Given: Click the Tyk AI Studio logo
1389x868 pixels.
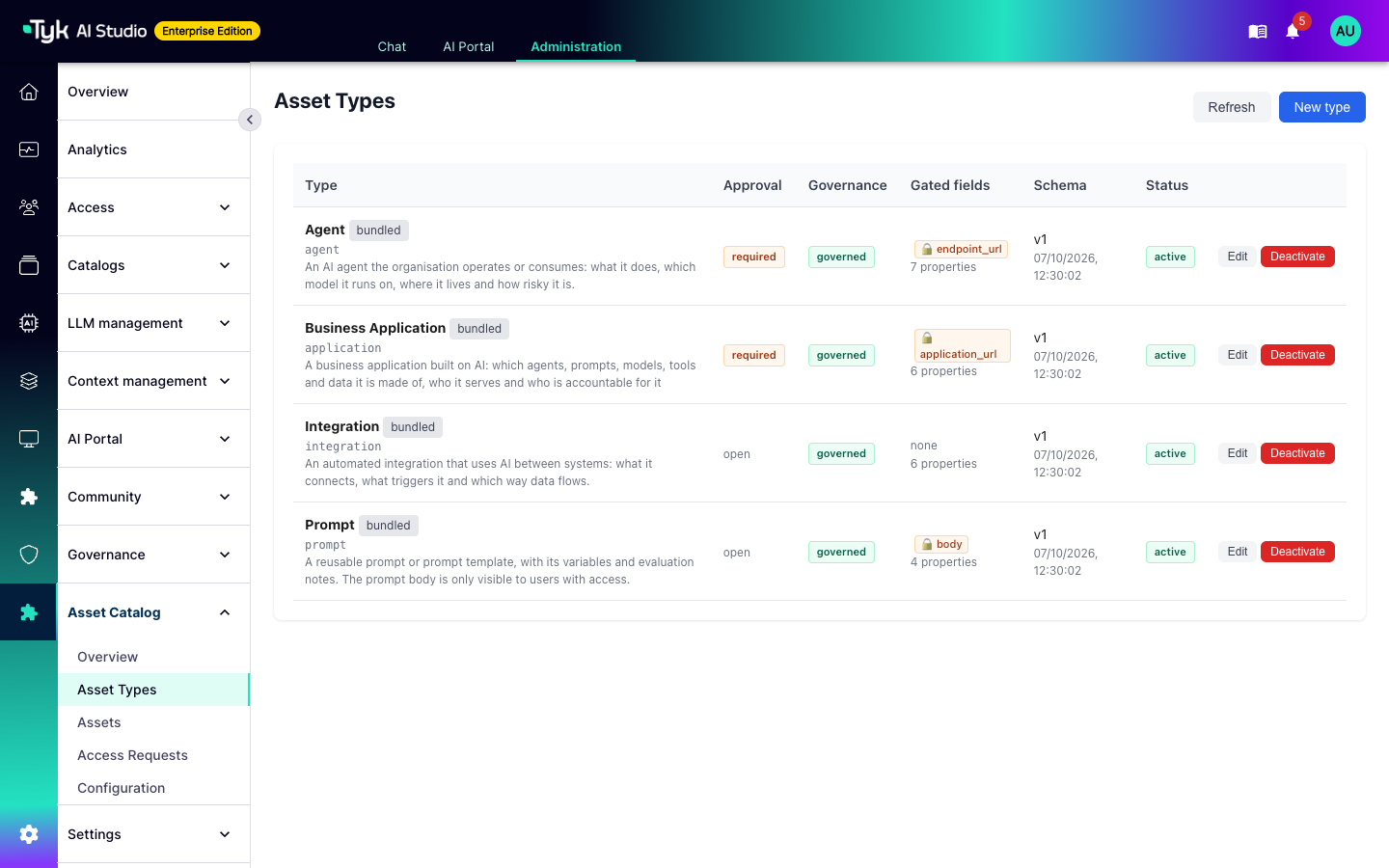Looking at the screenshot, I should [85, 31].
